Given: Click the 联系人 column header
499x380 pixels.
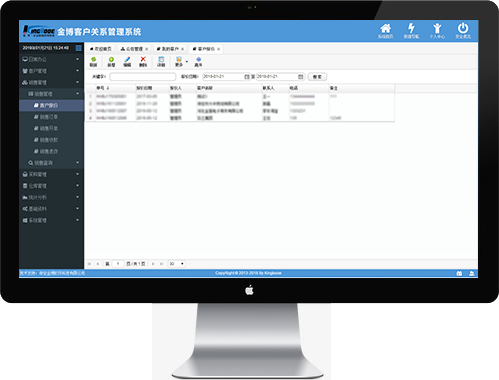Looking at the screenshot, I should click(x=275, y=88).
